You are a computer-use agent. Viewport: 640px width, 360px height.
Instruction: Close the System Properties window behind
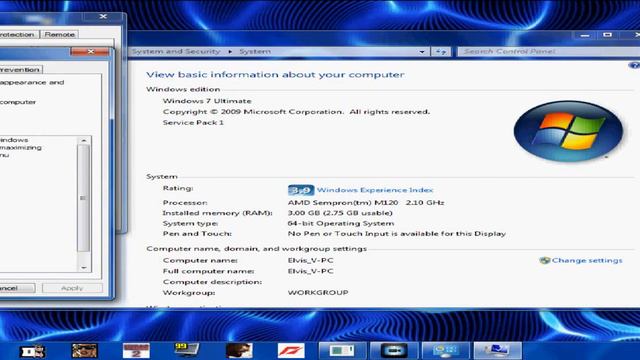pos(103,16)
